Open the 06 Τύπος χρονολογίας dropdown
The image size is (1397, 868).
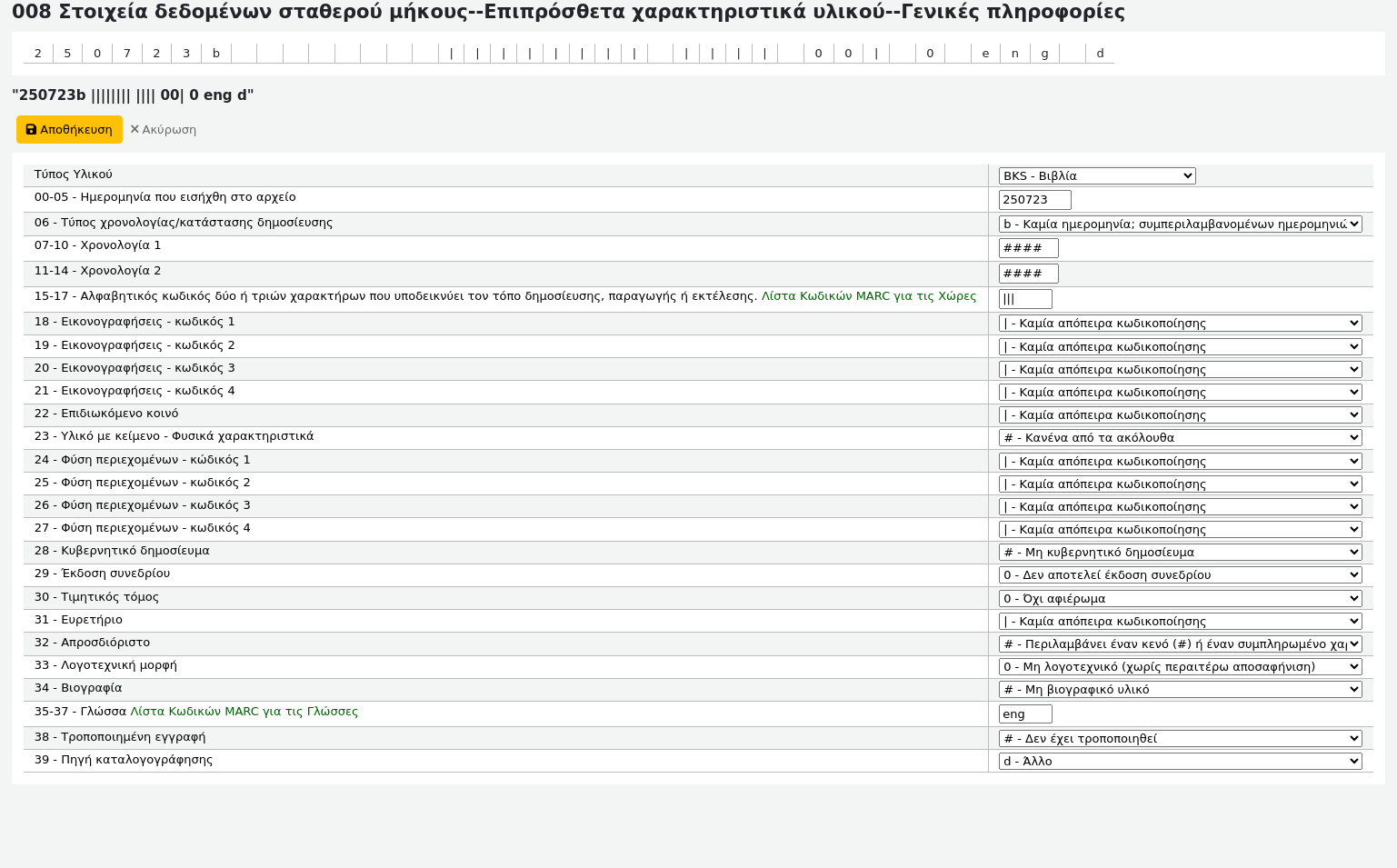click(x=1179, y=224)
